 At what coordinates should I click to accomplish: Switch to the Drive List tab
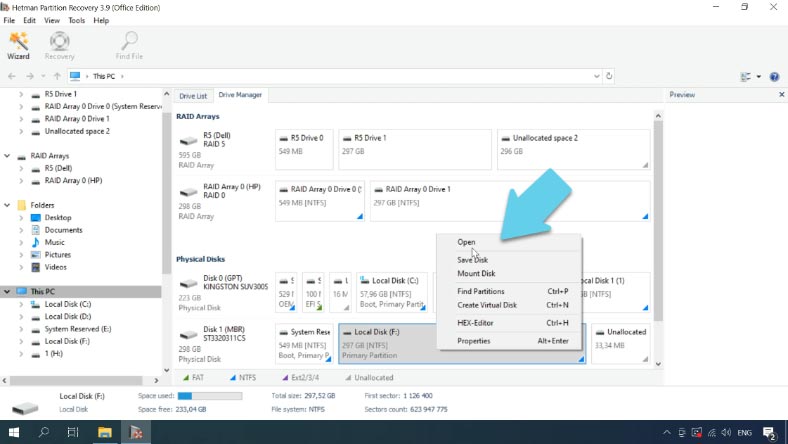[x=193, y=96]
